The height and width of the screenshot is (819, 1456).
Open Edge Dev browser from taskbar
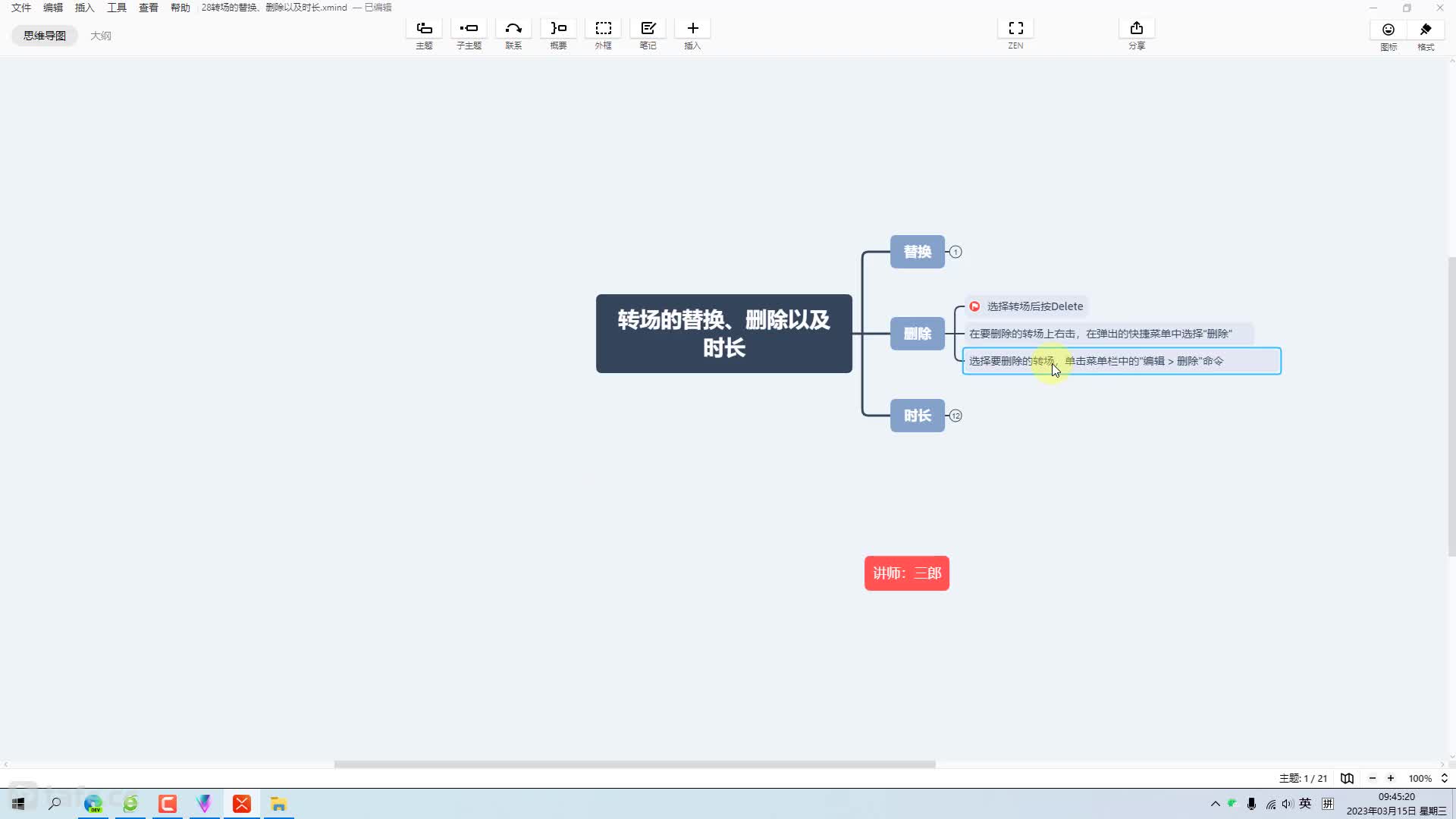coord(93,804)
